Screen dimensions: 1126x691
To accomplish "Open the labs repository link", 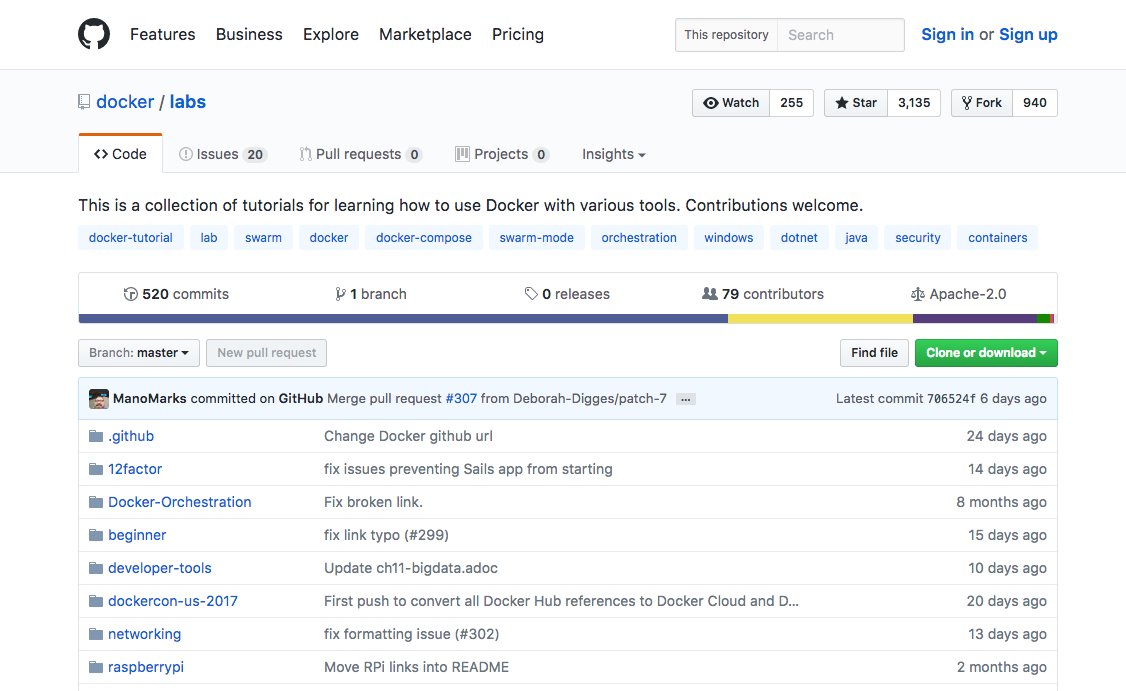I will [187, 102].
